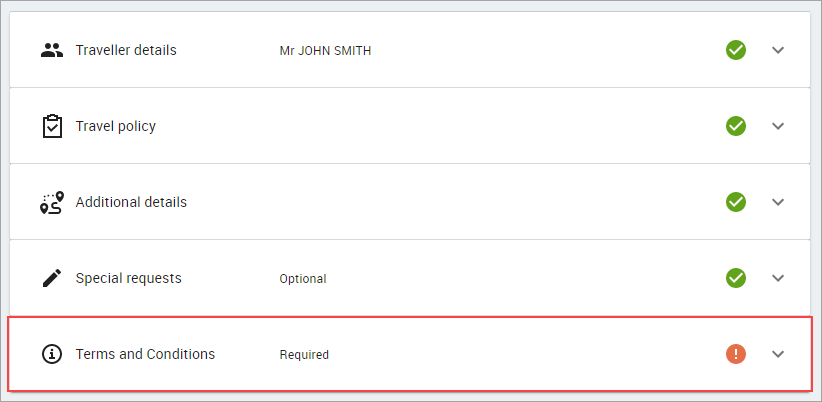This screenshot has height=402, width=822.
Task: Click orange warning icon for Terms and Conditions
Action: [736, 354]
